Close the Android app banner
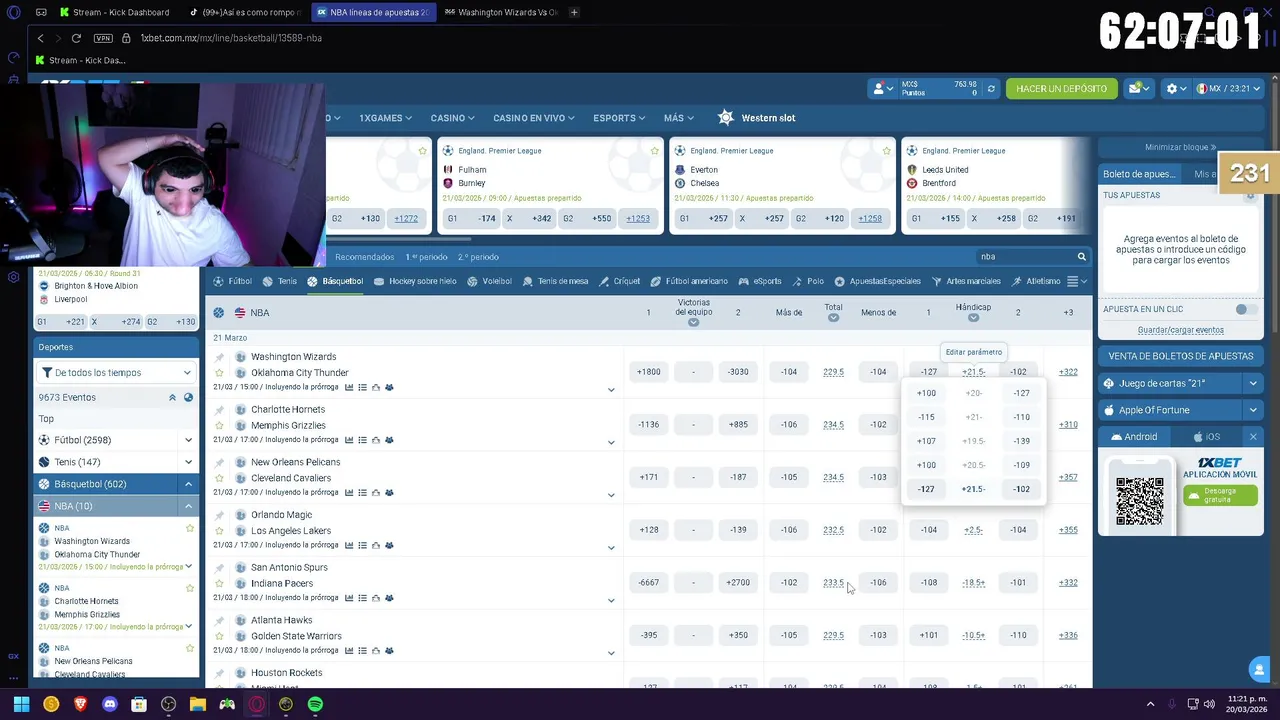 [x=1253, y=437]
